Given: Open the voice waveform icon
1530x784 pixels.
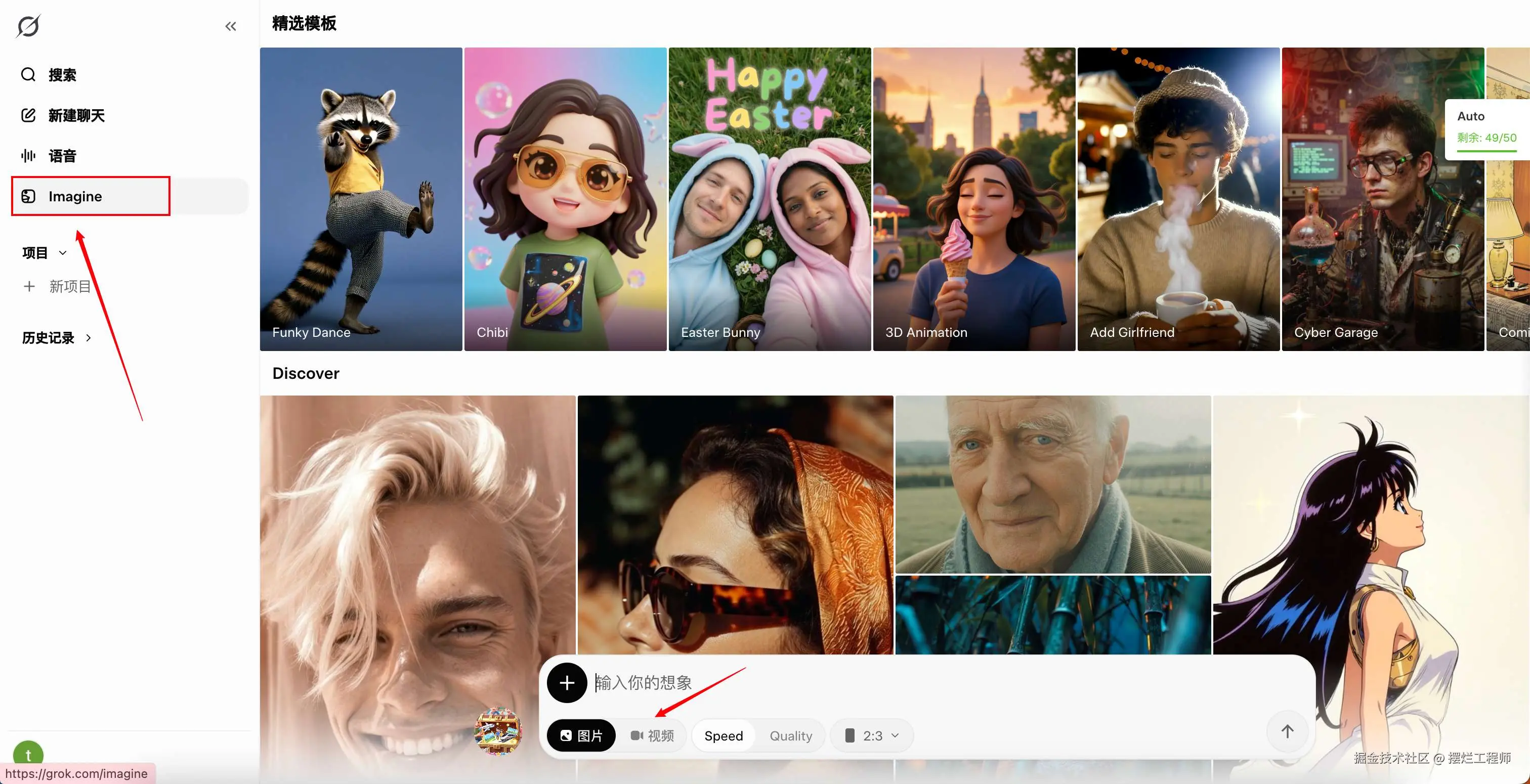Looking at the screenshot, I should click(28, 156).
